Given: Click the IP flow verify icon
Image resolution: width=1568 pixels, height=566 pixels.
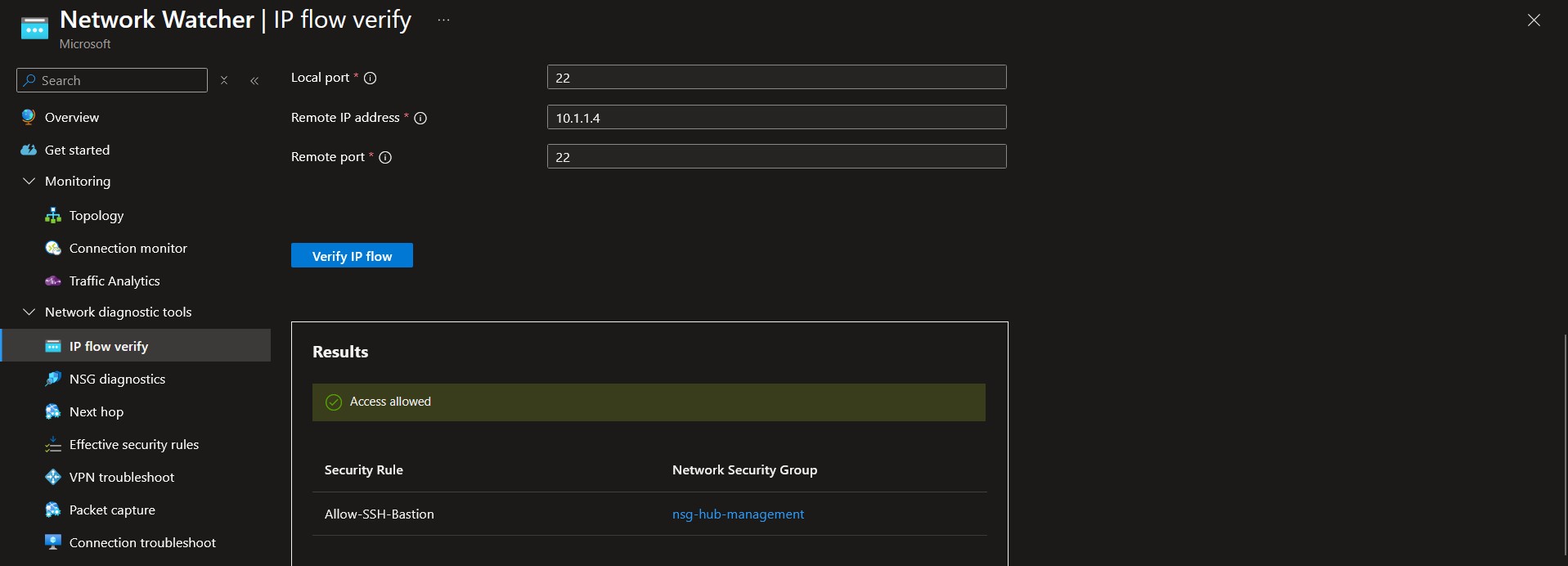Looking at the screenshot, I should 53,346.
